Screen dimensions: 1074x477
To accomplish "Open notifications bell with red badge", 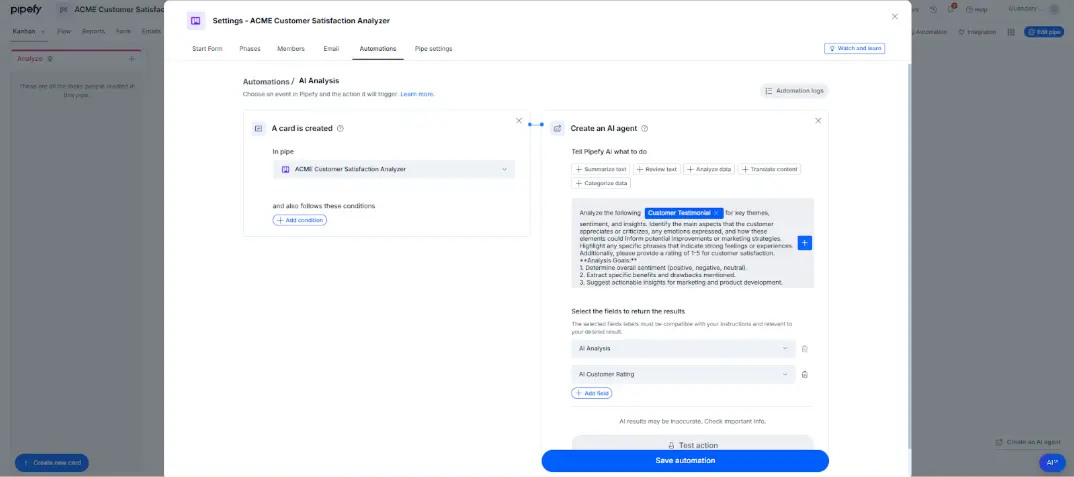I will pyautogui.click(x=951, y=9).
